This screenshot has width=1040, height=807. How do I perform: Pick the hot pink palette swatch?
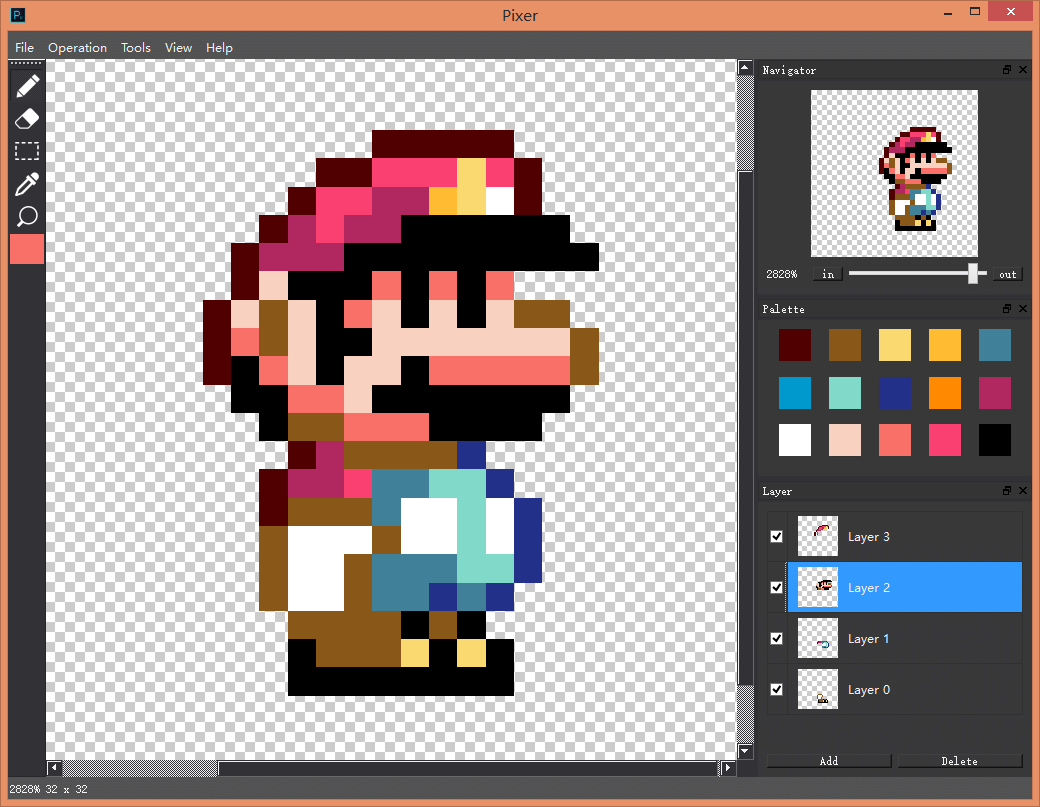(x=944, y=440)
